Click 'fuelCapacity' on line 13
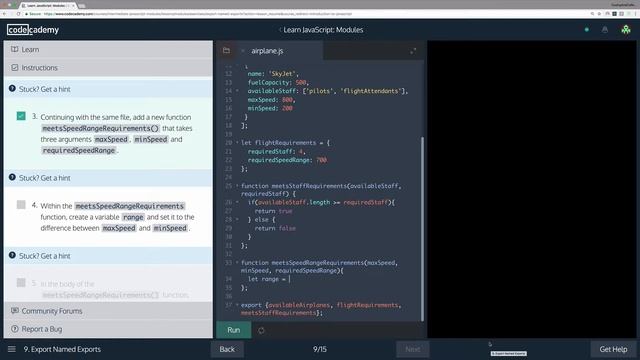640x360 pixels. pos(268,82)
